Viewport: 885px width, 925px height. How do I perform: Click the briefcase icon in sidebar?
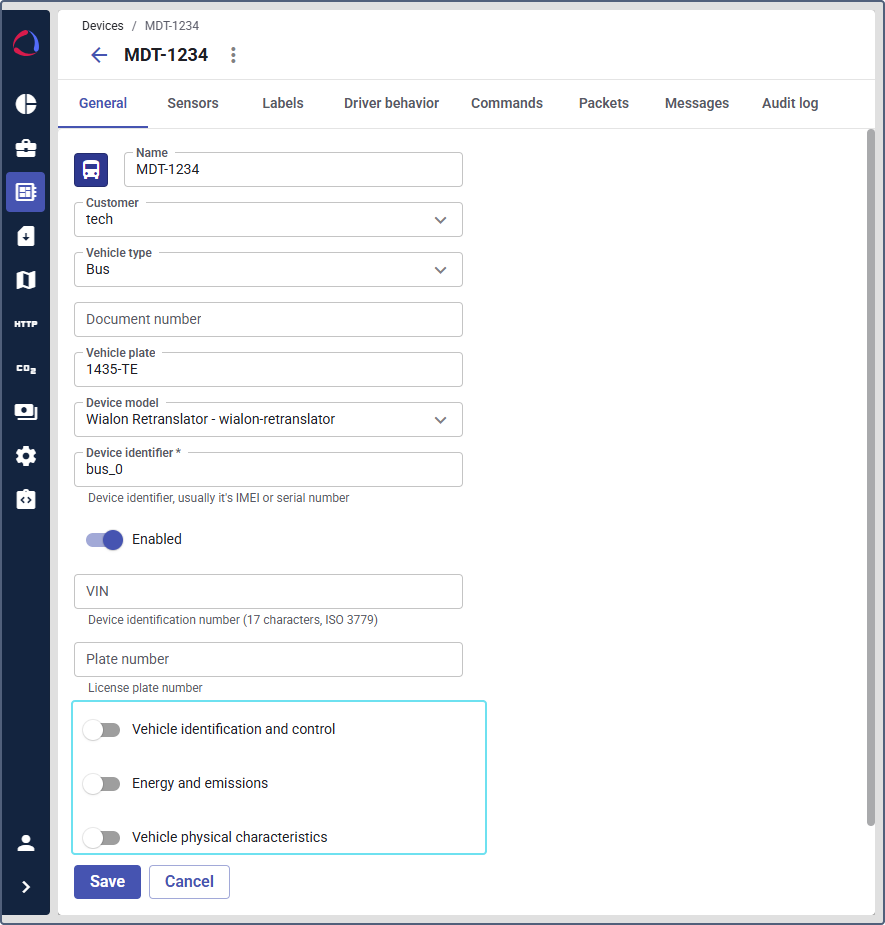click(26, 148)
